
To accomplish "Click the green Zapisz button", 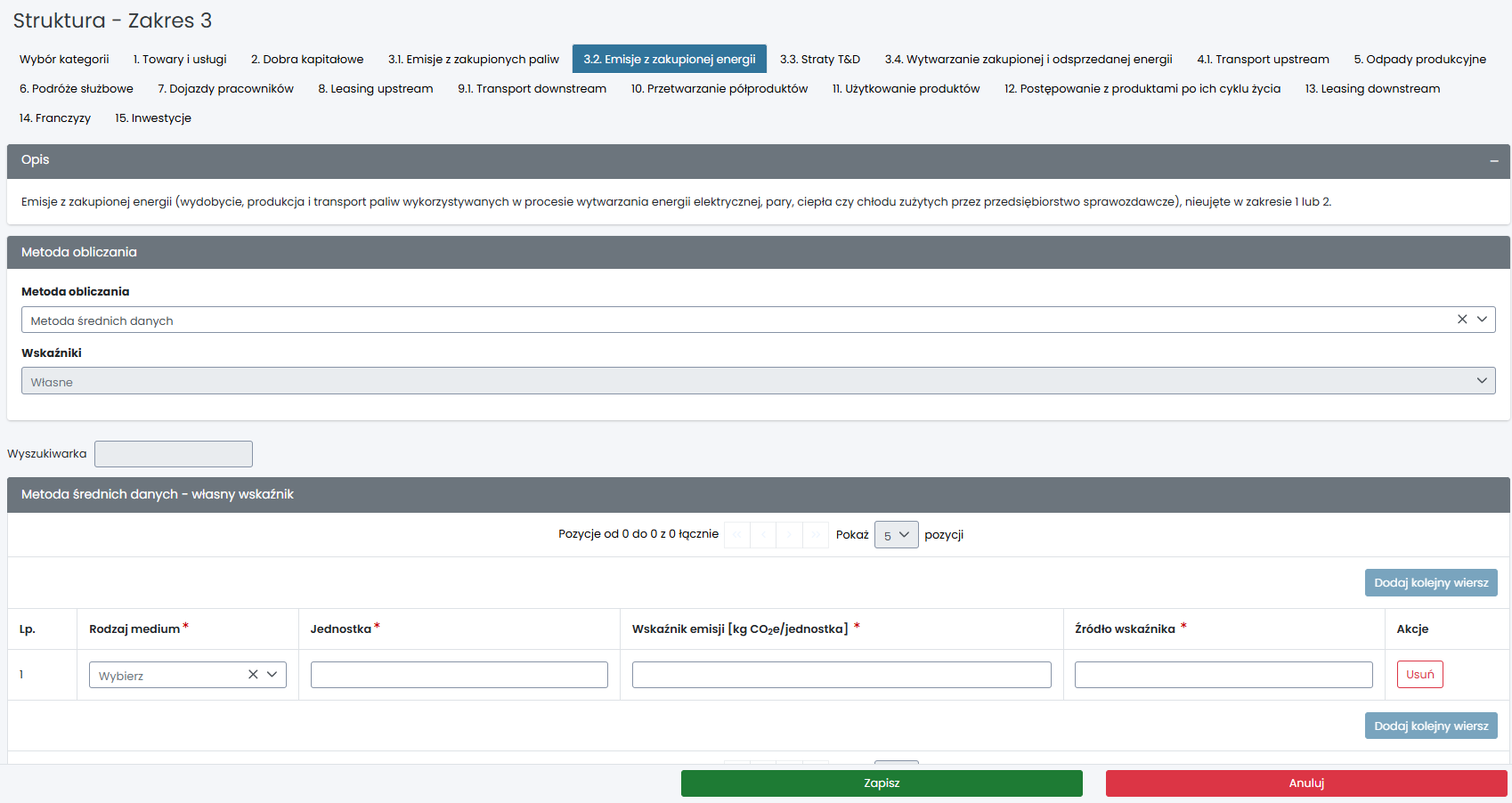I will click(x=881, y=783).
